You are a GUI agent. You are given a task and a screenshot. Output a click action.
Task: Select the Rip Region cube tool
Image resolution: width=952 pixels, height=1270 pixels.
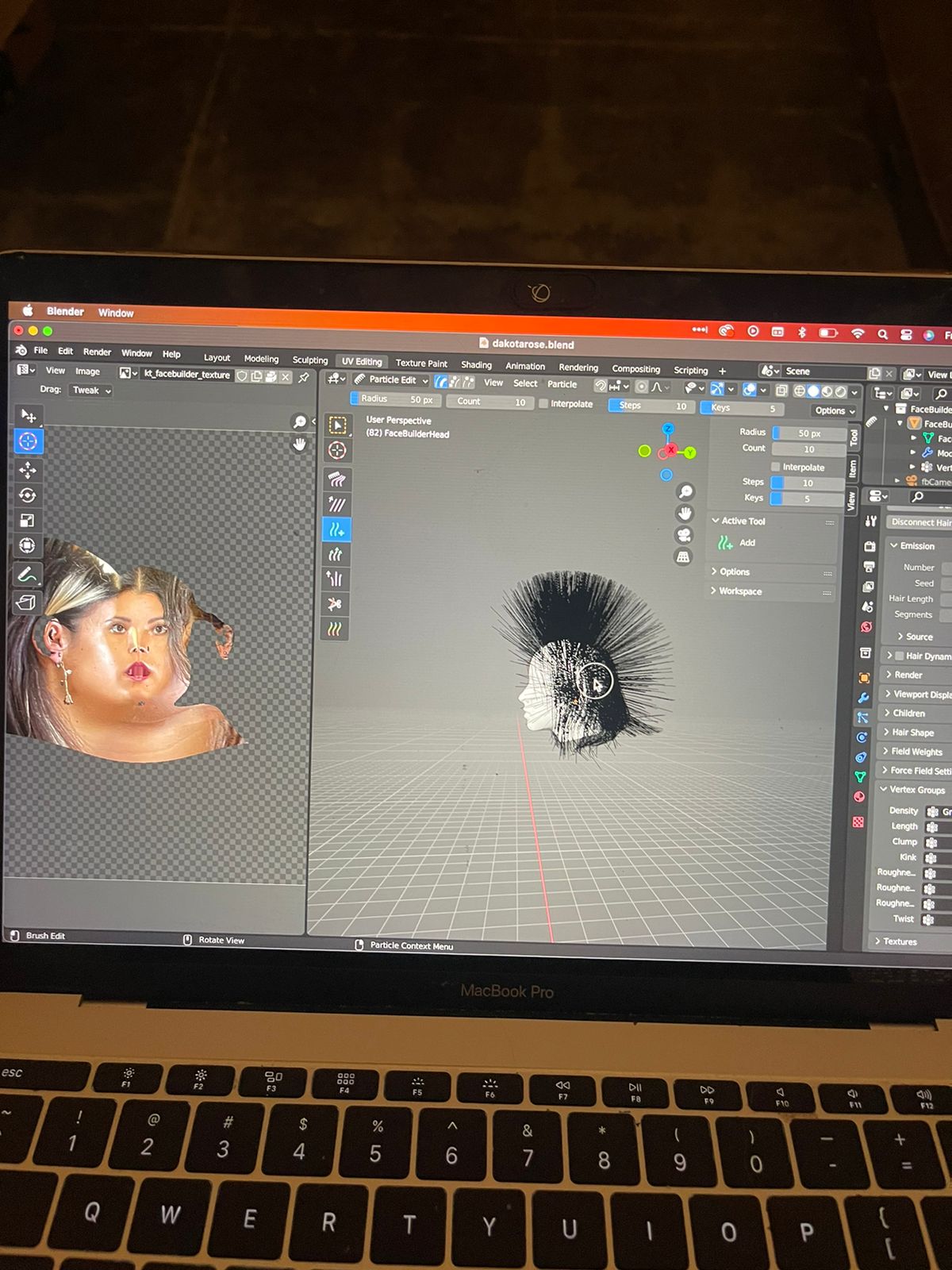click(x=26, y=603)
